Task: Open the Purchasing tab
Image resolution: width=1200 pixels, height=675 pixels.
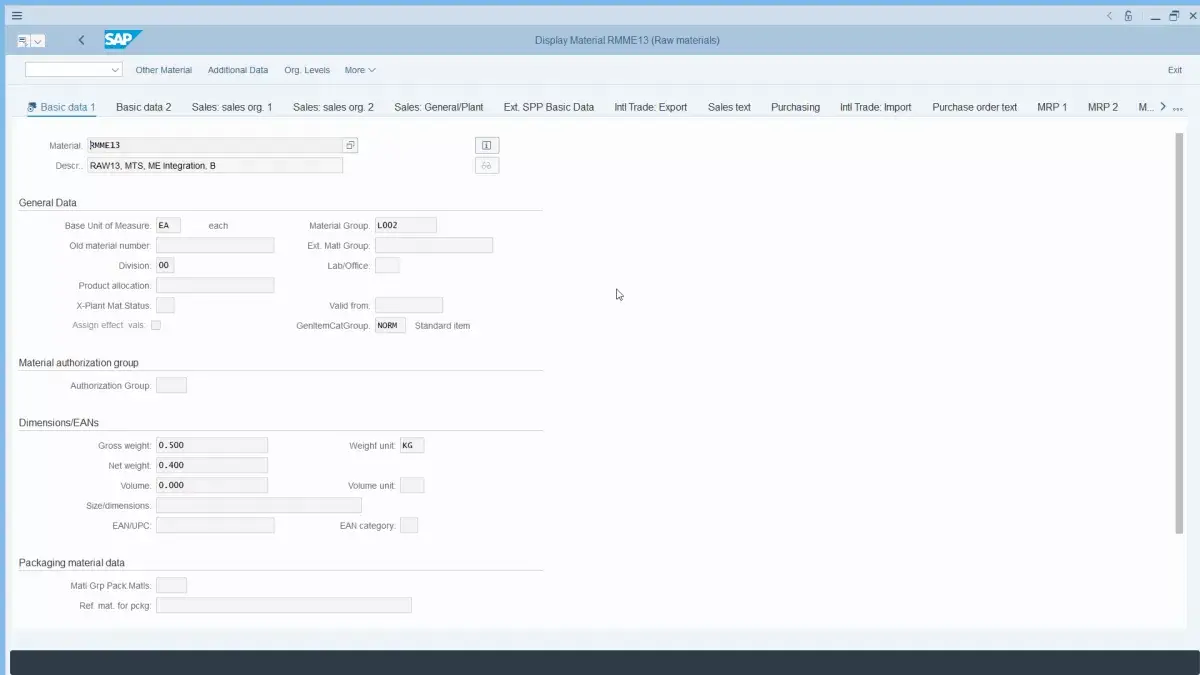Action: [x=795, y=107]
